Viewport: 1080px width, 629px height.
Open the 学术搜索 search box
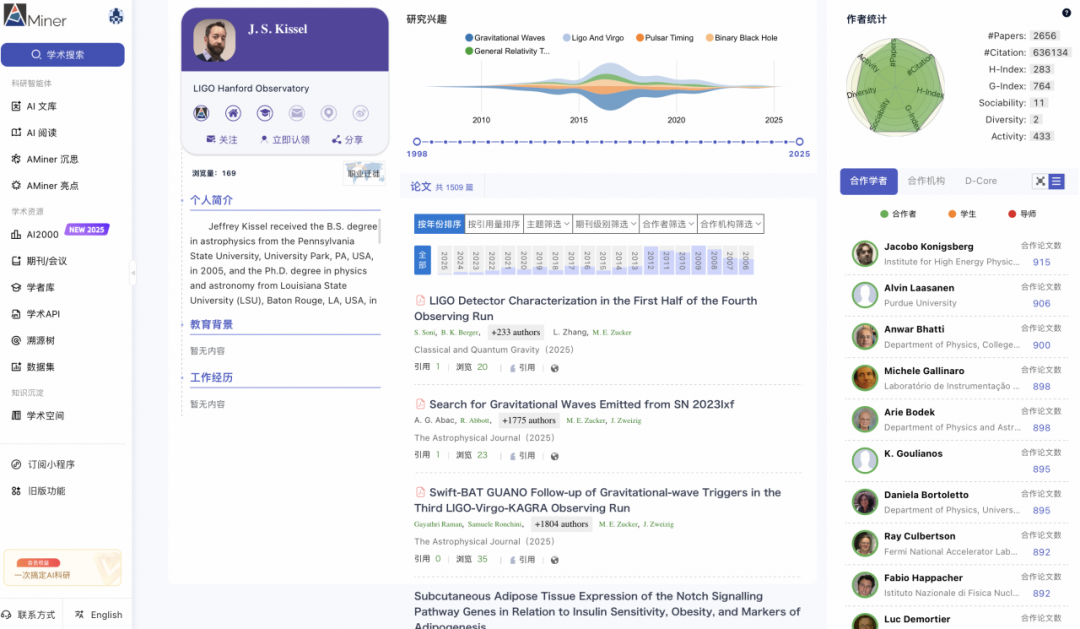click(63, 54)
